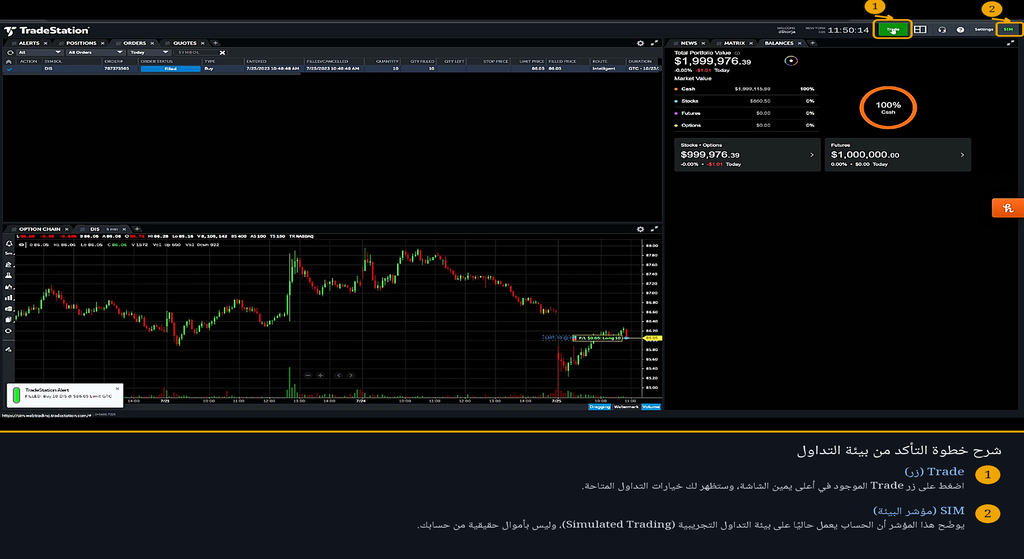Add a new tab beside BALANCES
Image resolution: width=1024 pixels, height=559 pixels.
coord(812,43)
